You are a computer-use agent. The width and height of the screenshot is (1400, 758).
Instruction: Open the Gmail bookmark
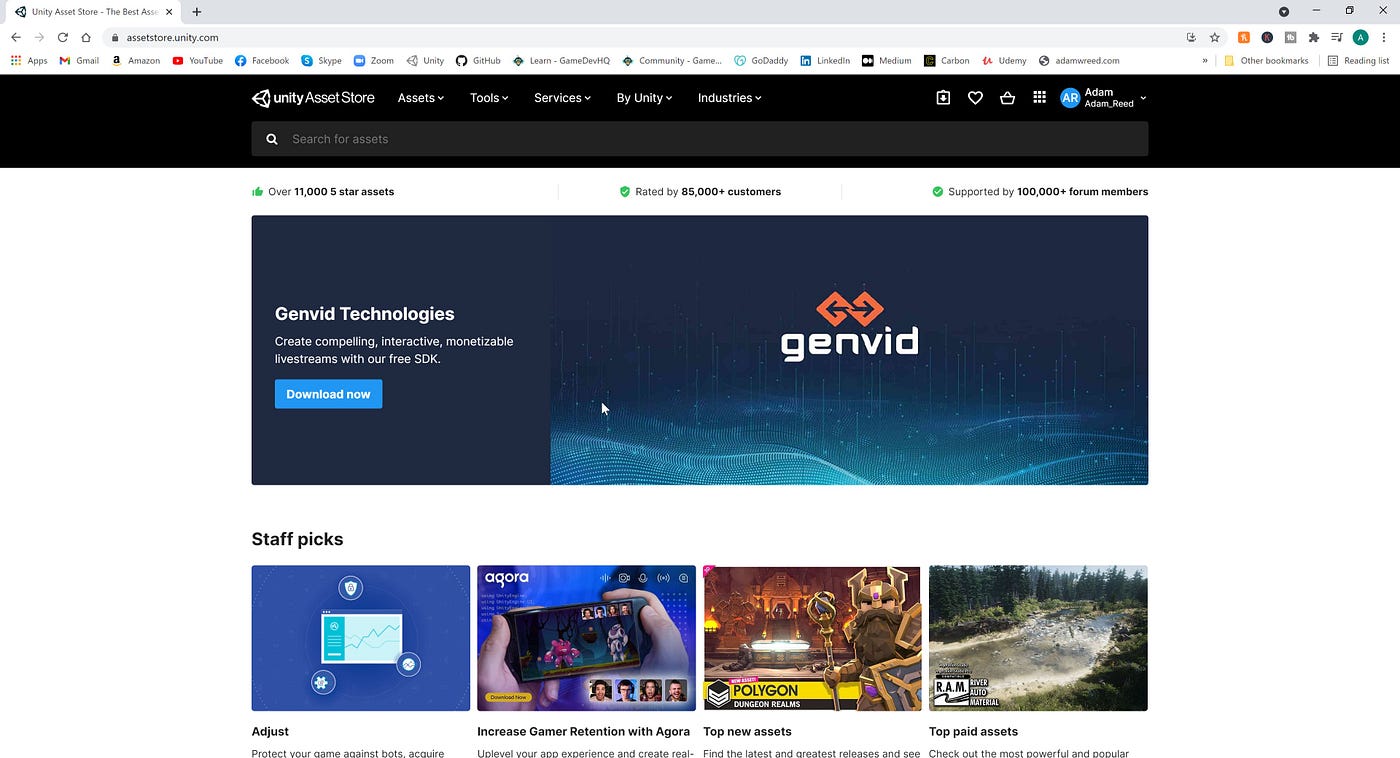(x=79, y=61)
